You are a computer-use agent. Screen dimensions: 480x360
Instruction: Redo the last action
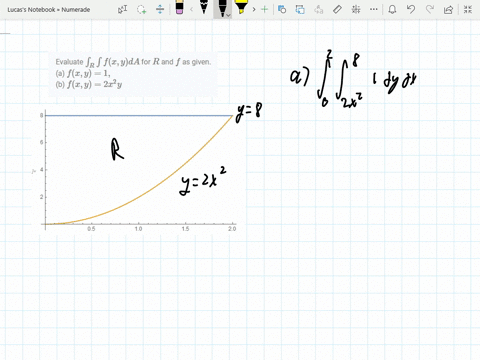click(430, 9)
